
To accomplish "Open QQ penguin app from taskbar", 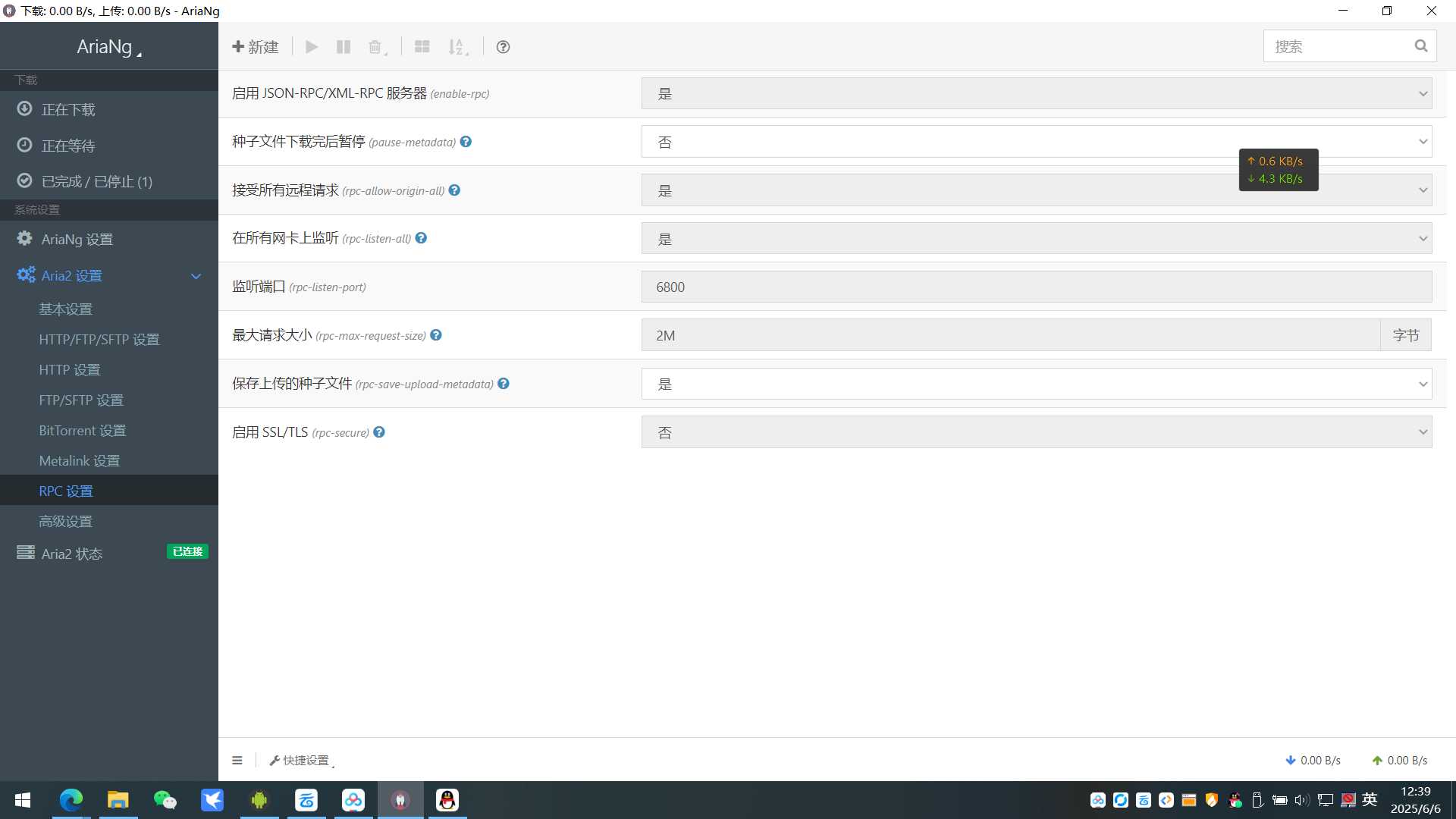I will 447,800.
